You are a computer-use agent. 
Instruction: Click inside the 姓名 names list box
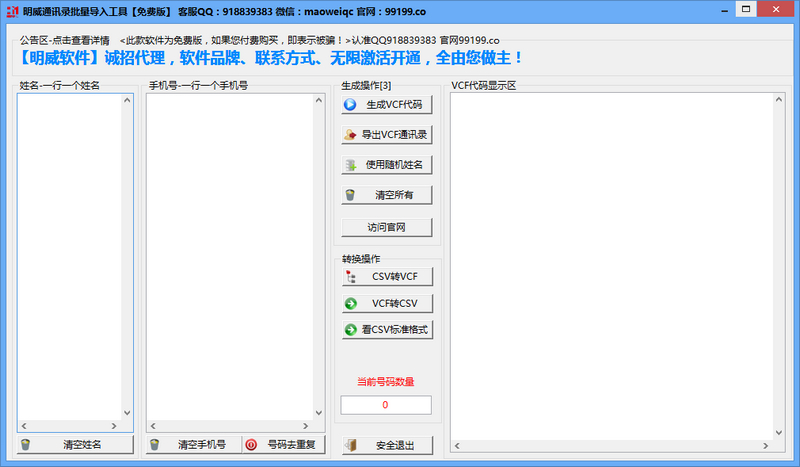click(x=70, y=257)
